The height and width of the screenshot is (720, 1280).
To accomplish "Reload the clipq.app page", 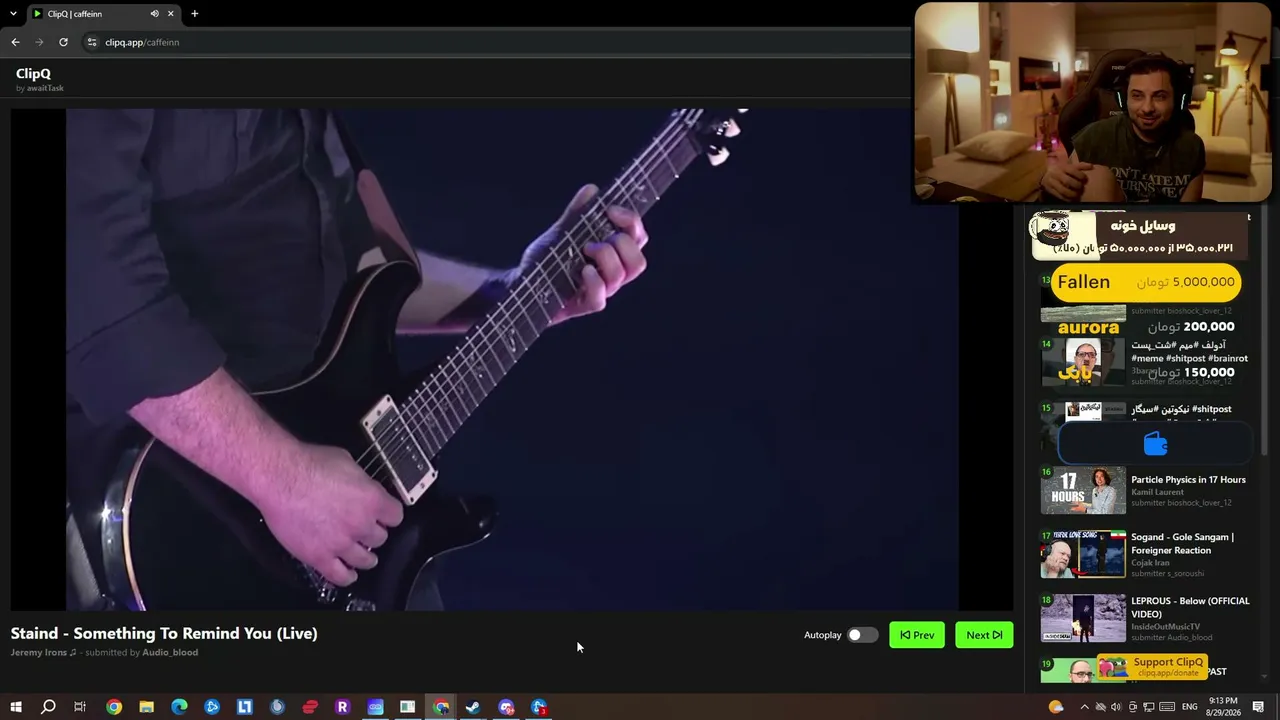I will point(63,42).
